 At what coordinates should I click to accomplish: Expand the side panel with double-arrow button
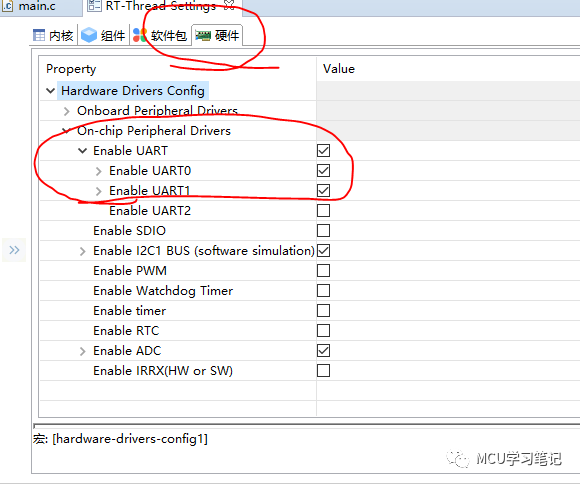[x=14, y=250]
